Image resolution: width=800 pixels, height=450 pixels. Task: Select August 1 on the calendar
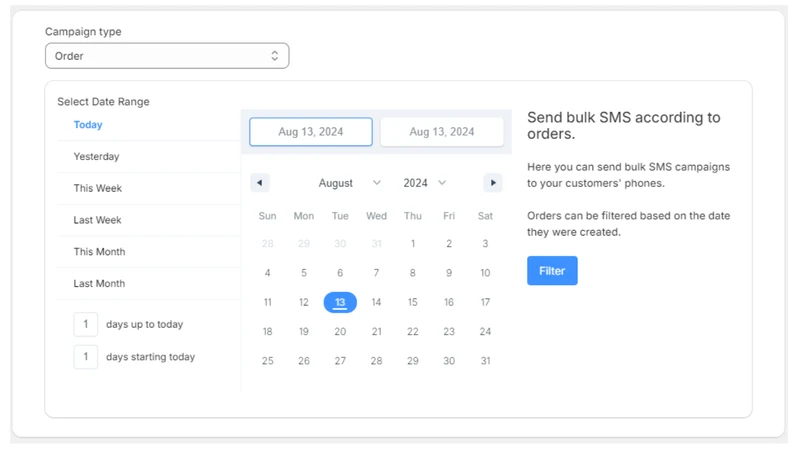point(413,244)
